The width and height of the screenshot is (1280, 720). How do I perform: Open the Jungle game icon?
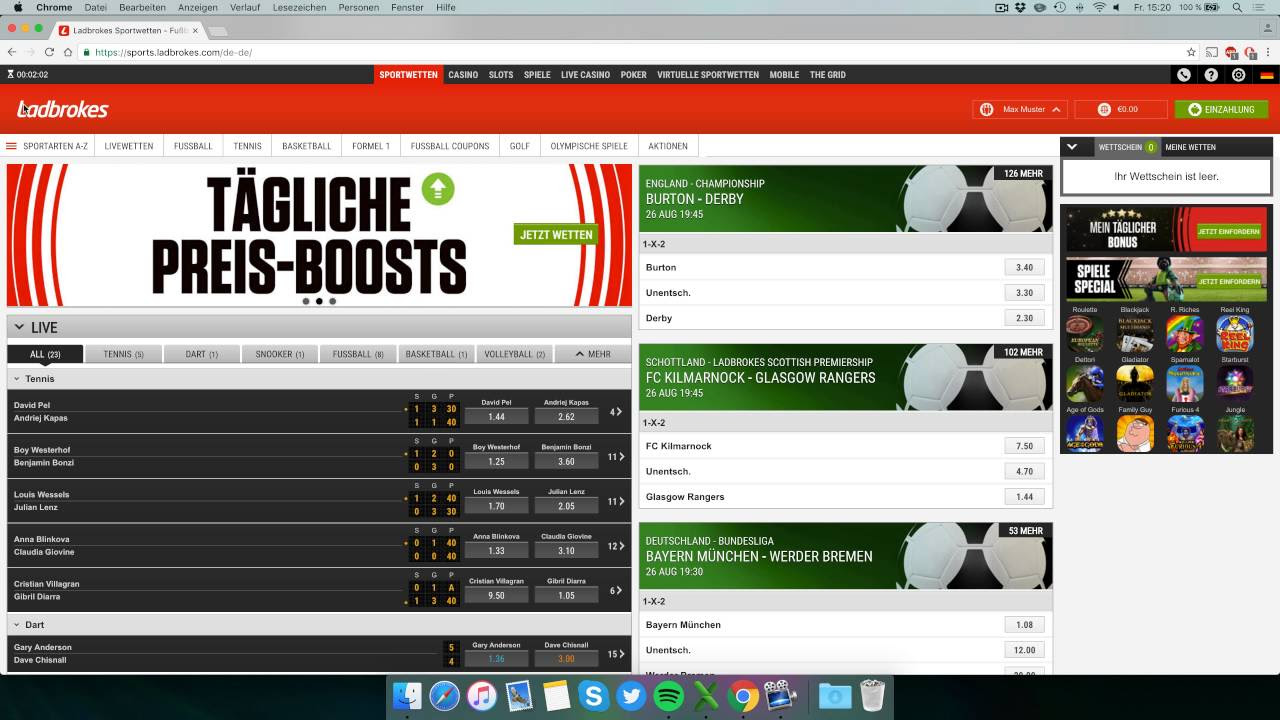(x=1235, y=434)
